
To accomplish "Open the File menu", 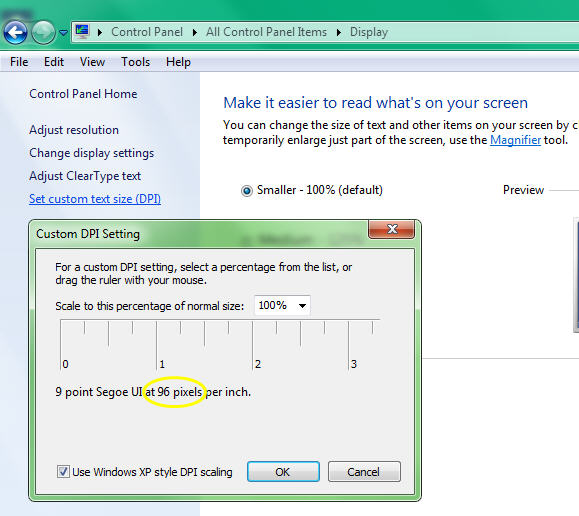I will [19, 62].
